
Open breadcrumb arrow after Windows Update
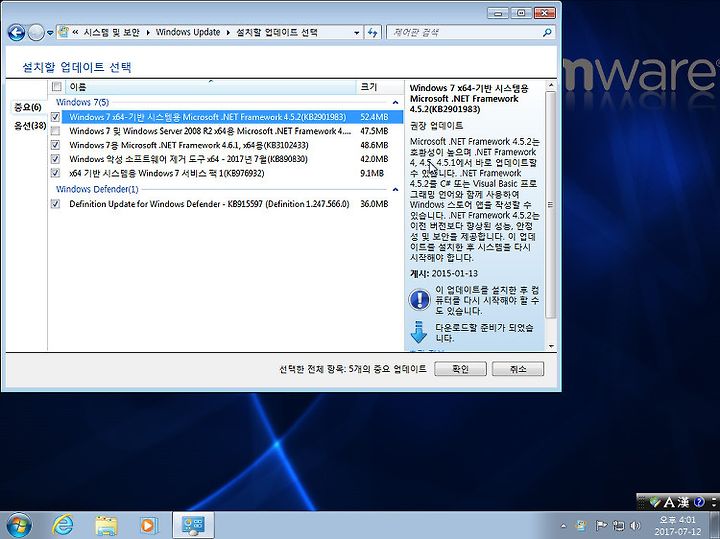tap(228, 33)
